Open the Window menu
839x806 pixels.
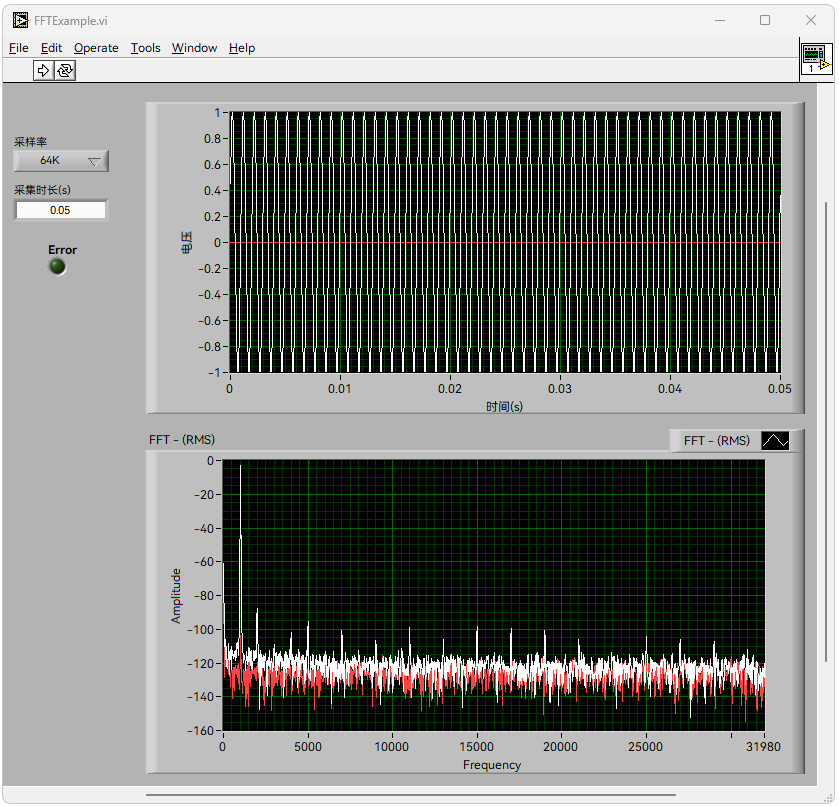pos(194,48)
